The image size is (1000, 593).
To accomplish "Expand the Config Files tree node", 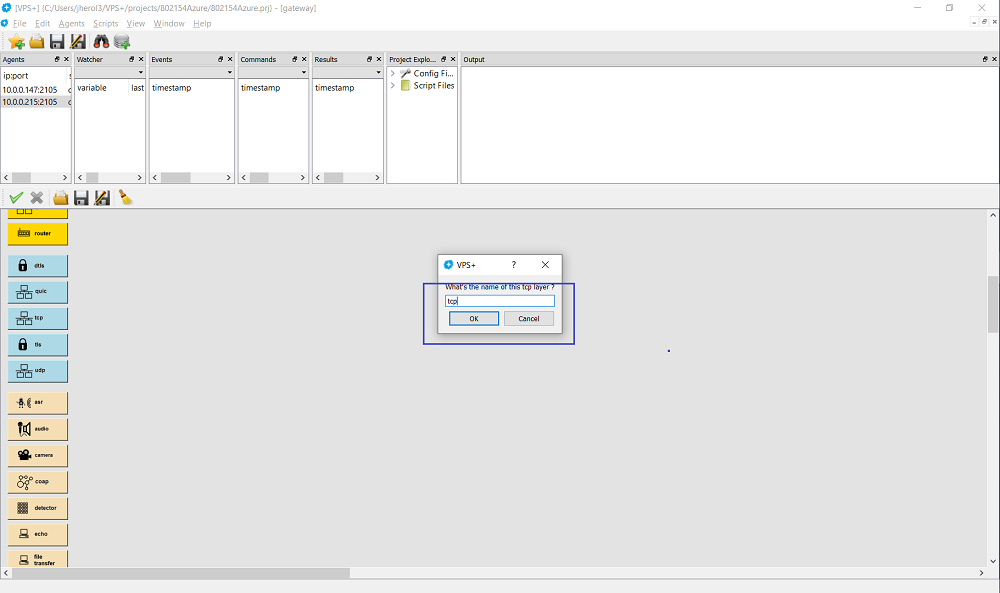I will (393, 74).
